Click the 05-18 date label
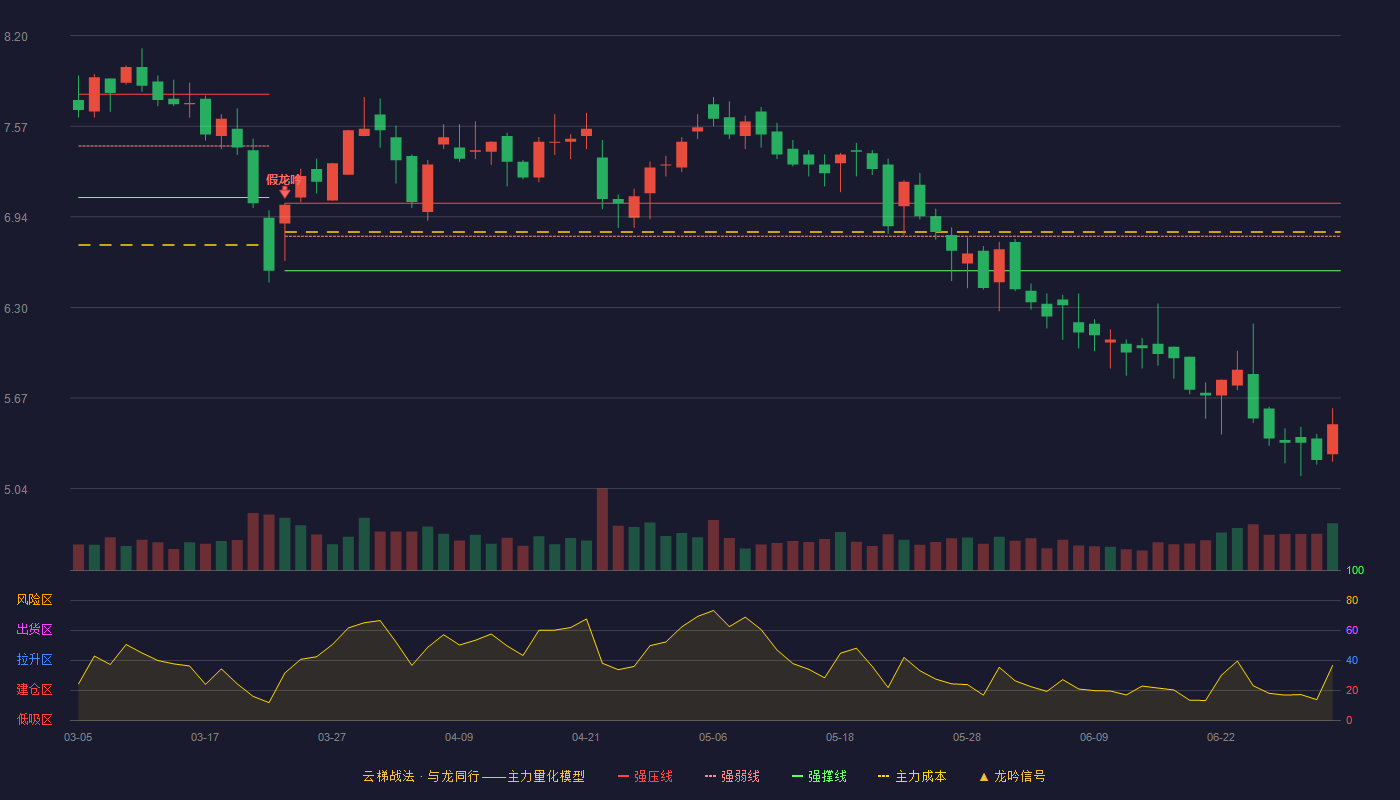The height and width of the screenshot is (800, 1400). click(840, 737)
